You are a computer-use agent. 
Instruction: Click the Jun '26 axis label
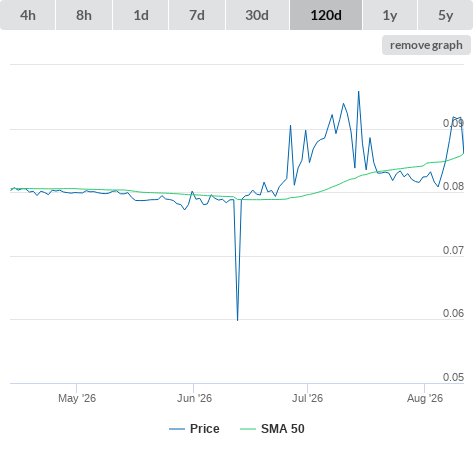pos(194,398)
